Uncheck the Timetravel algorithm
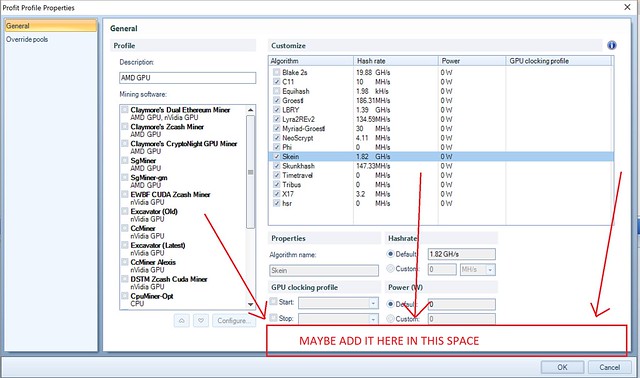The image size is (640, 378). (277, 176)
